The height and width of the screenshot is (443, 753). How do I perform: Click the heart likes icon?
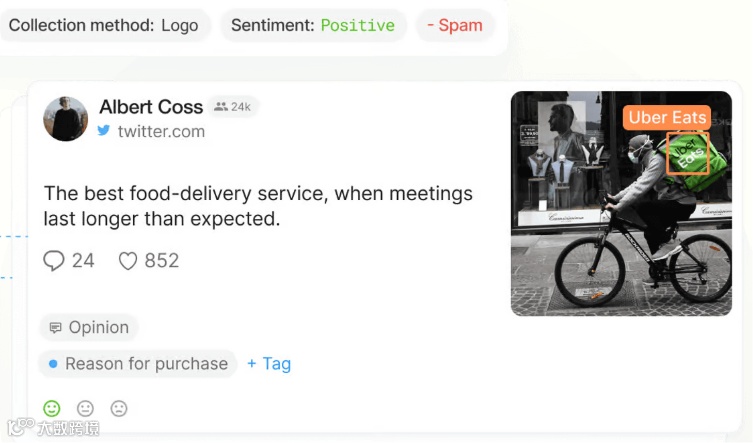tap(128, 261)
